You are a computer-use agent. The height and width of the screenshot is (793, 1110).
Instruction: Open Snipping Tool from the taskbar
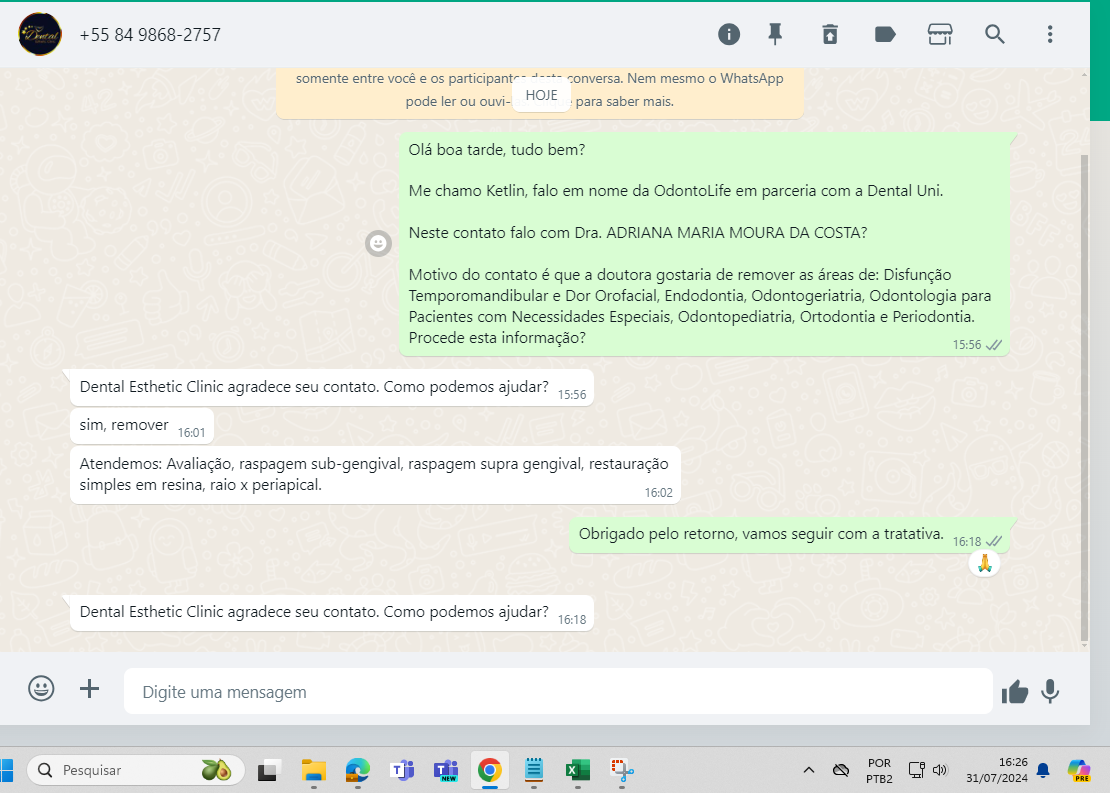(622, 770)
